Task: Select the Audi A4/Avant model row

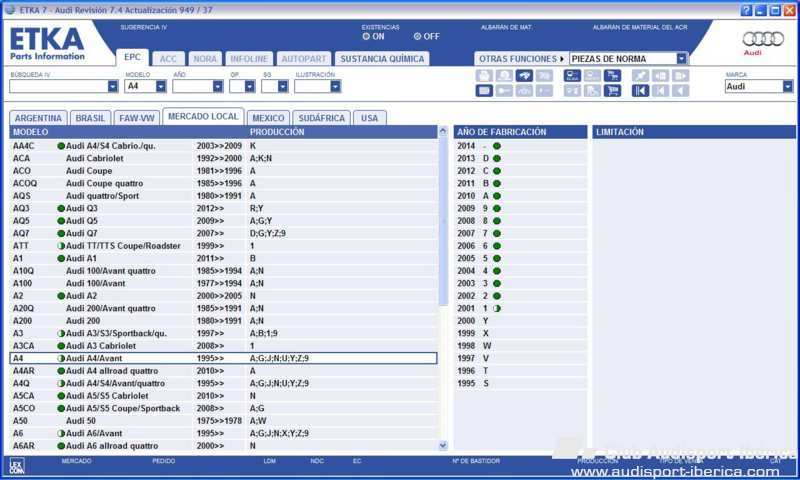Action: [x=223, y=359]
